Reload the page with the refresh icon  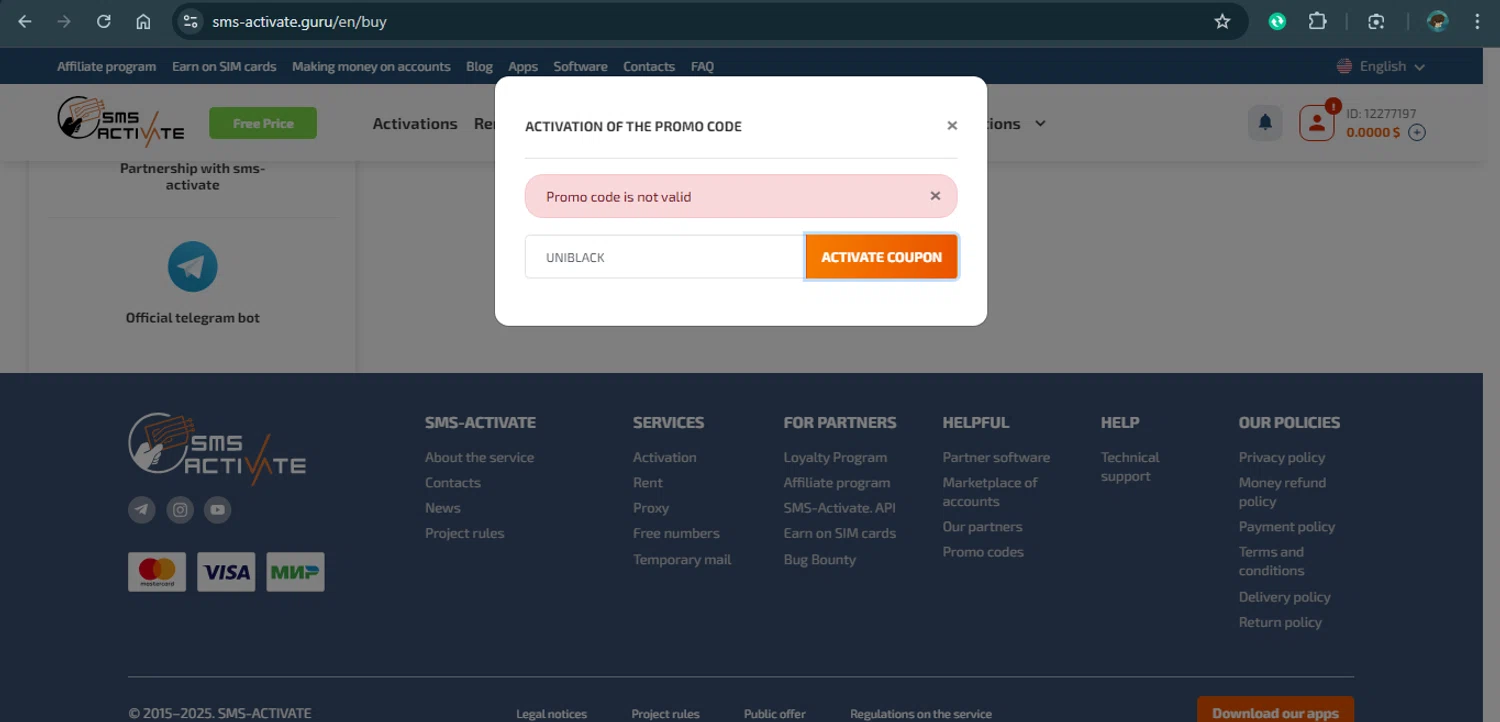[x=103, y=21]
